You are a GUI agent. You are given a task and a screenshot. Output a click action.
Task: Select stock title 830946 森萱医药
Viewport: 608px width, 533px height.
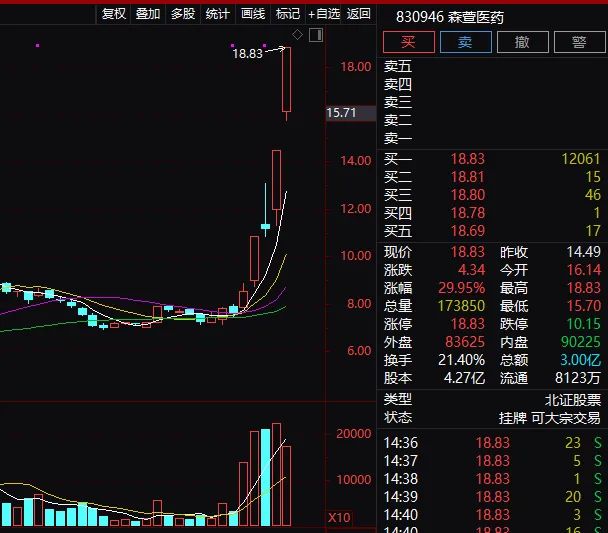coord(450,17)
